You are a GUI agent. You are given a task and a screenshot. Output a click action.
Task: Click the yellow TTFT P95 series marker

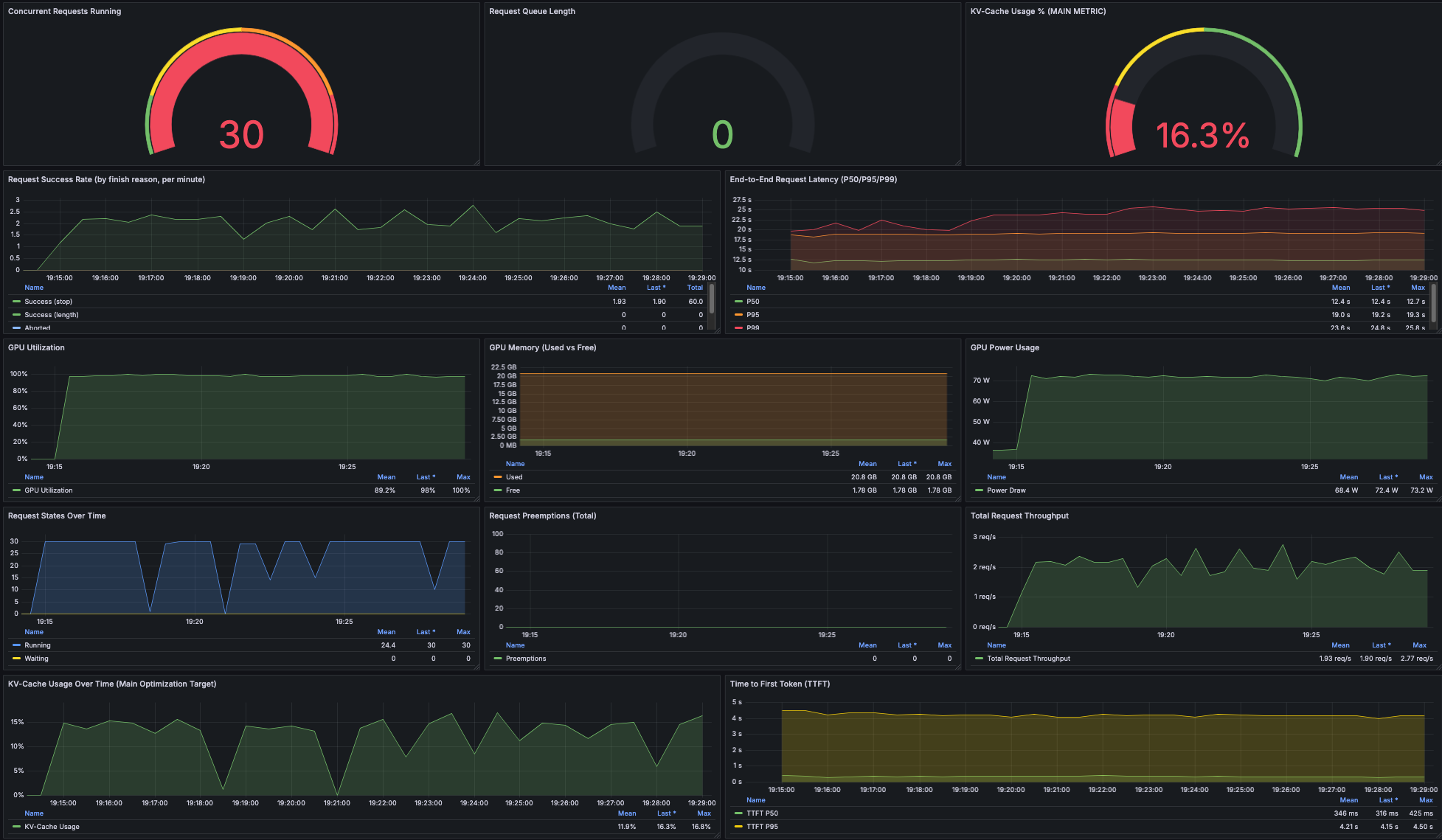tap(739, 827)
